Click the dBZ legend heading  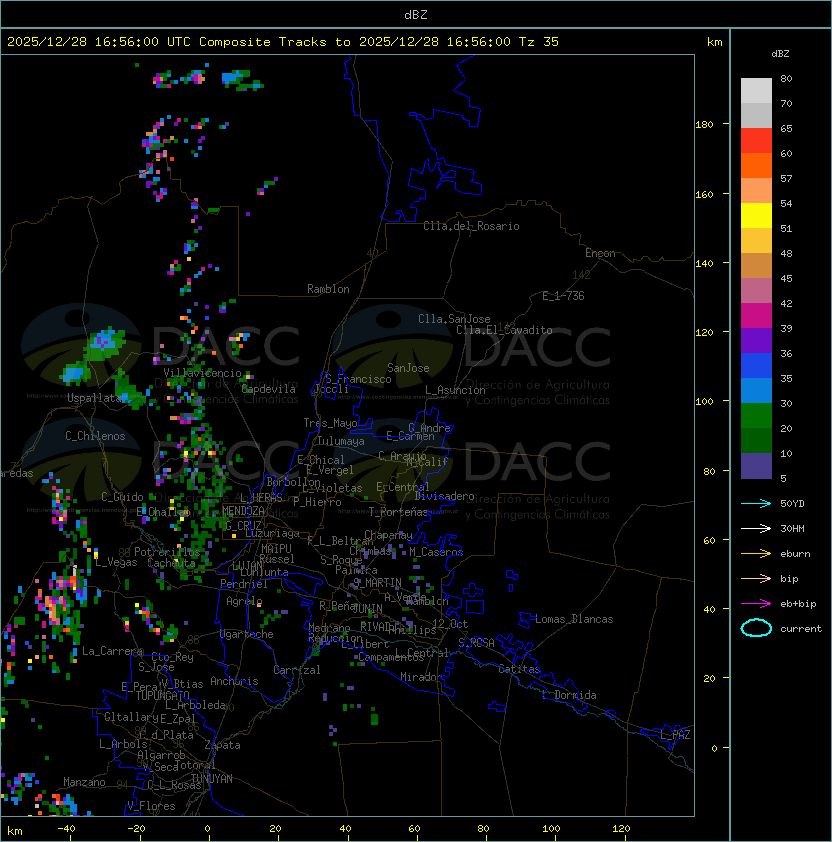(780, 54)
